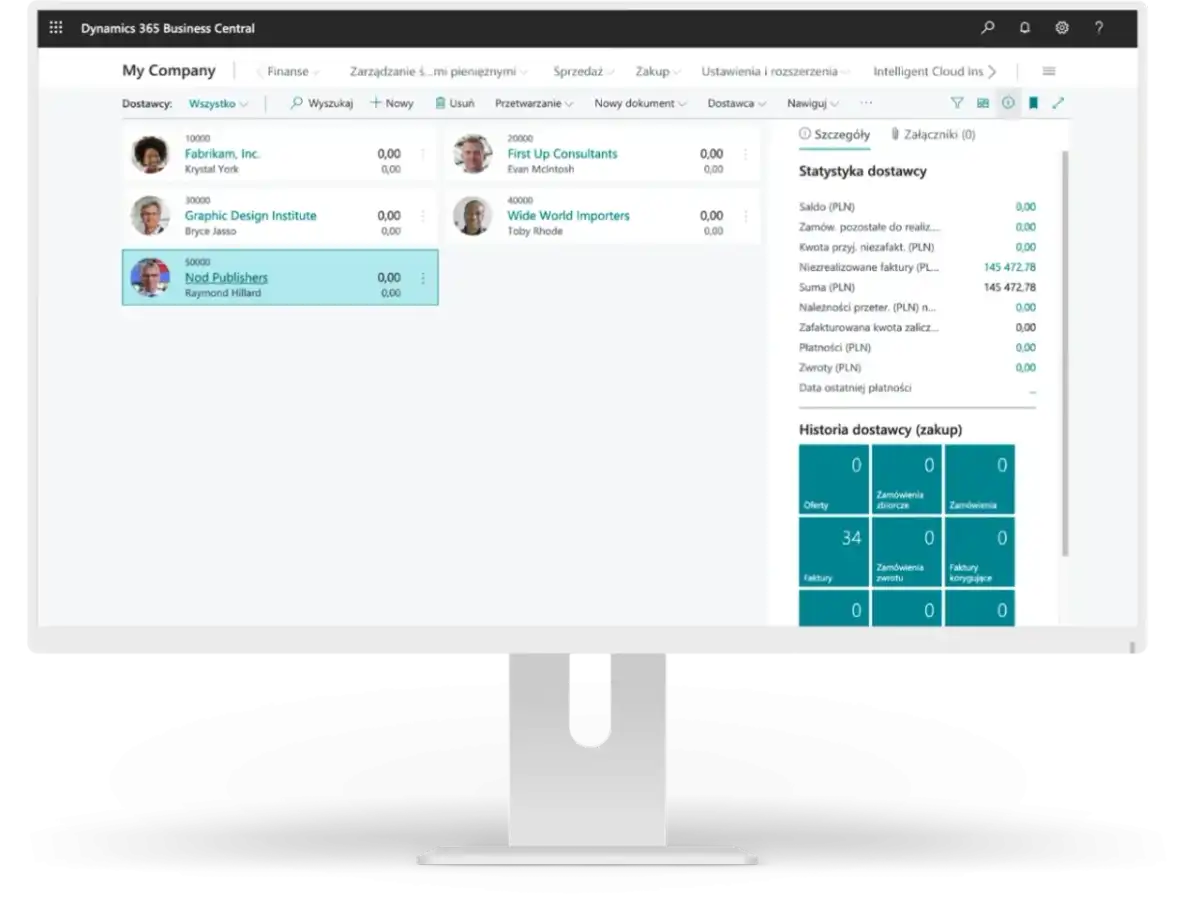Click the FactBox vertical scrollbar
Image resolution: width=1200 pixels, height=918 pixels.
pos(1065,353)
